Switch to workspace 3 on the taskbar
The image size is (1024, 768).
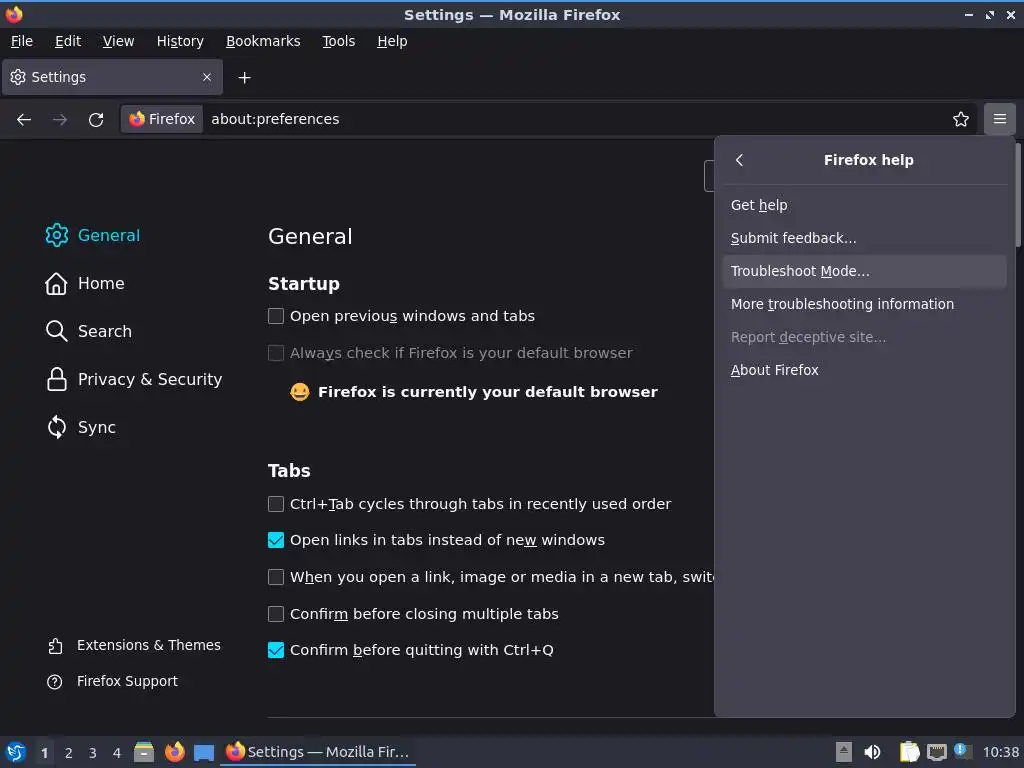click(x=93, y=753)
